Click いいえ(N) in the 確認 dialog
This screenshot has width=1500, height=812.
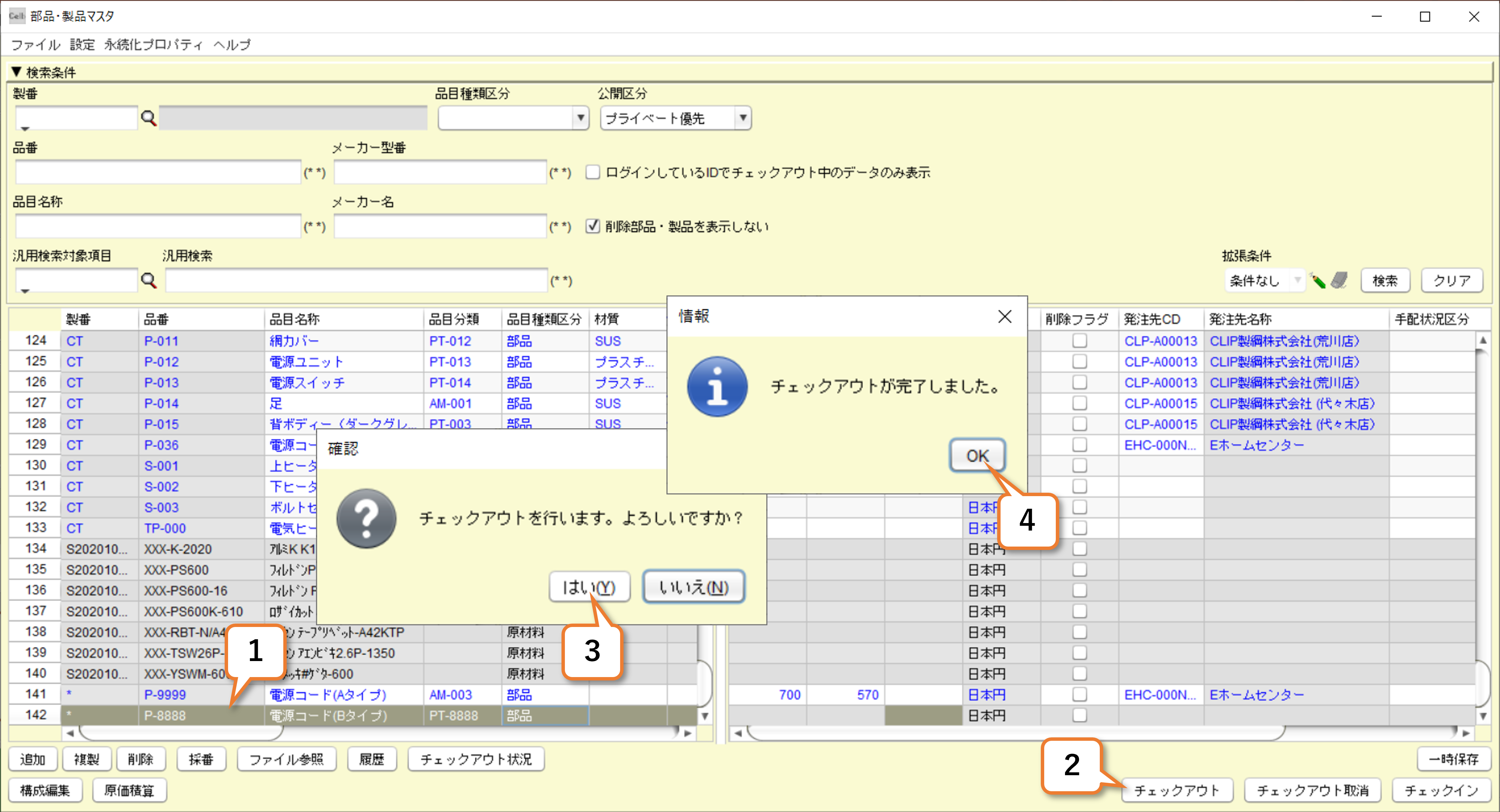point(693,587)
